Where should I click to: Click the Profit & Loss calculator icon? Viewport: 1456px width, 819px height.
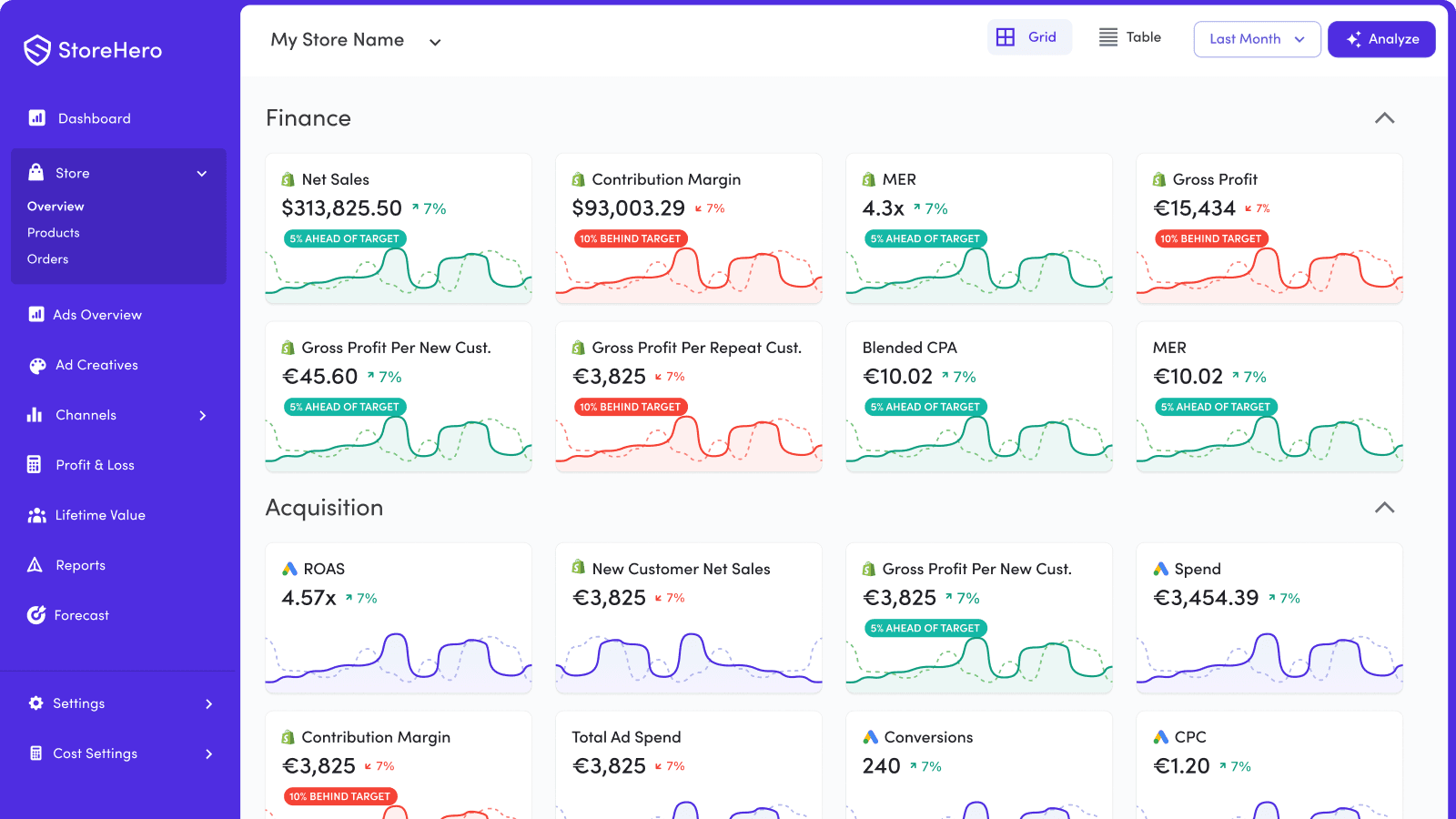pos(34,465)
